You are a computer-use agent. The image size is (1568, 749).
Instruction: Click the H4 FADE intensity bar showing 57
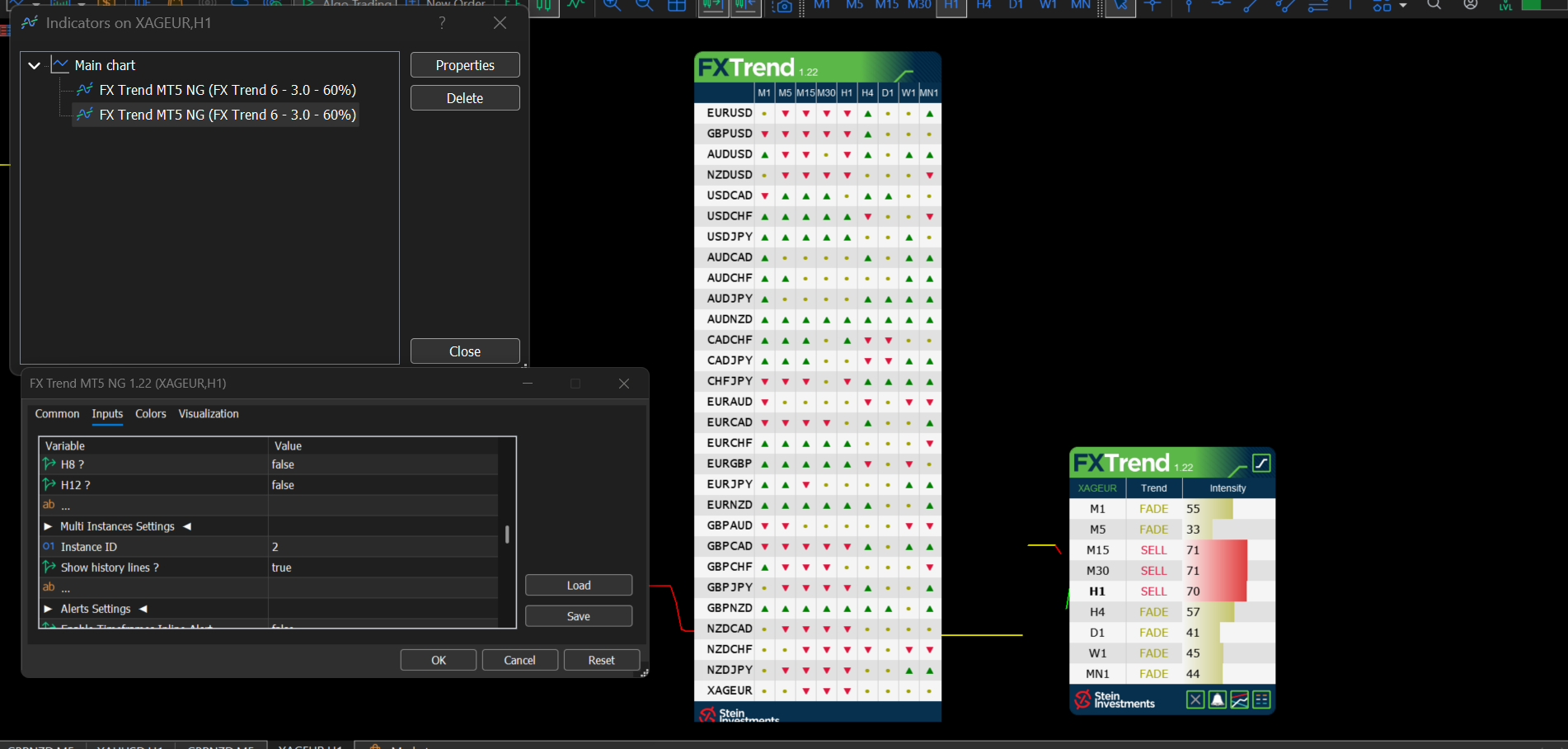[x=1209, y=612]
